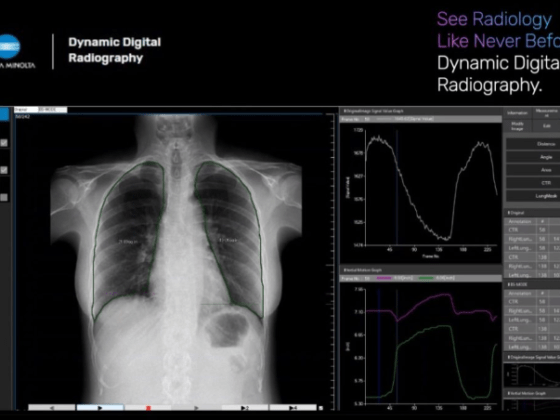Select the 2x playback speed button
This screenshot has width=560, height=420.
point(245,408)
